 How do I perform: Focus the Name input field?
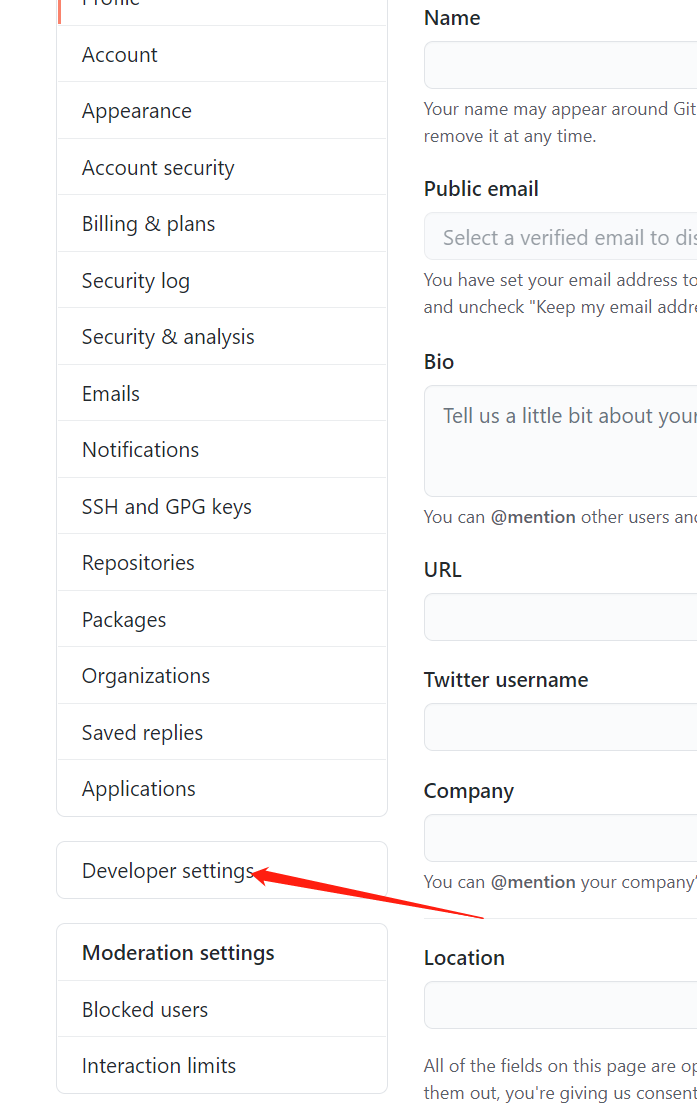pyautogui.click(x=560, y=65)
